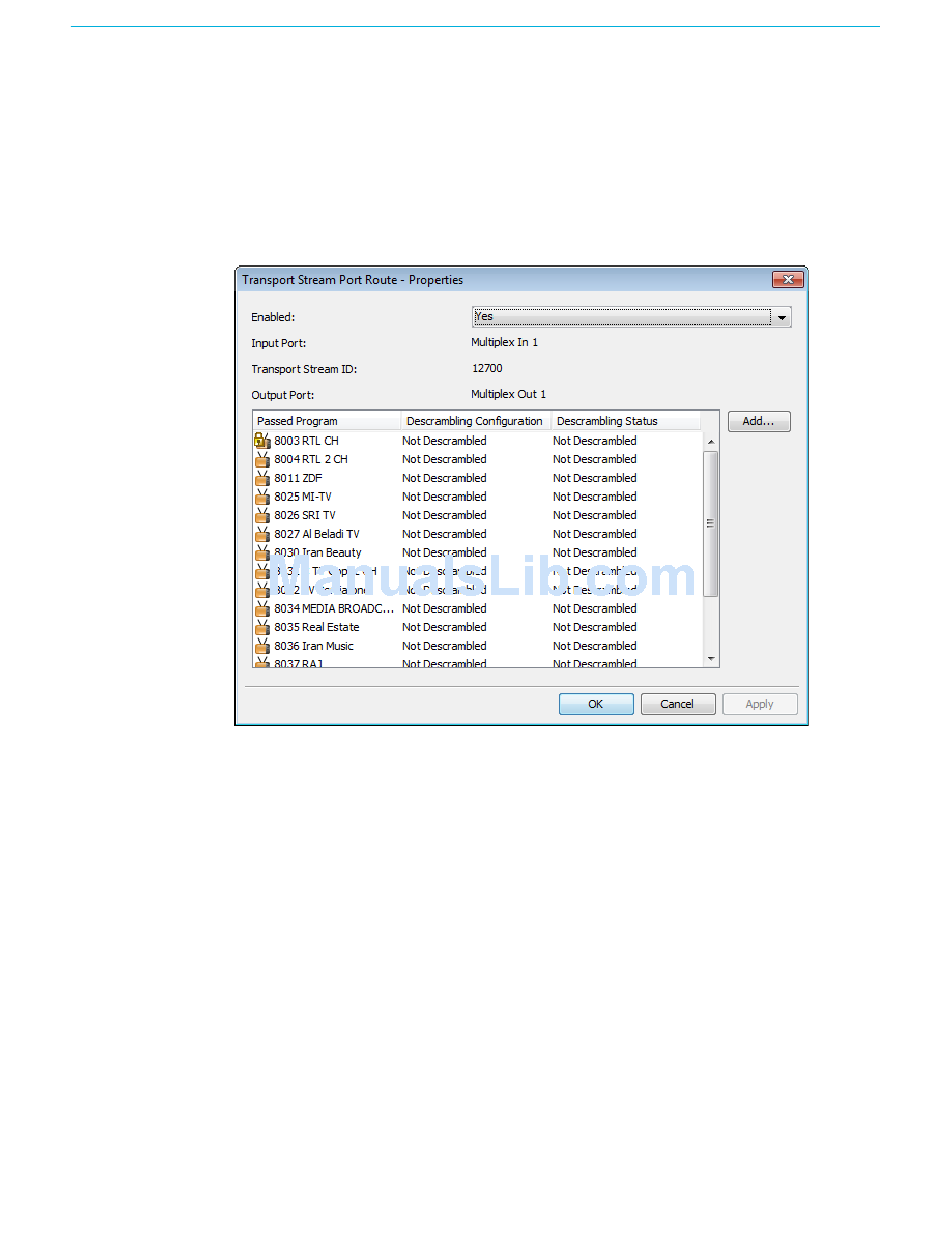Click the TV icon for 8030 Iran Beauty
950x1260 pixels.
262,552
